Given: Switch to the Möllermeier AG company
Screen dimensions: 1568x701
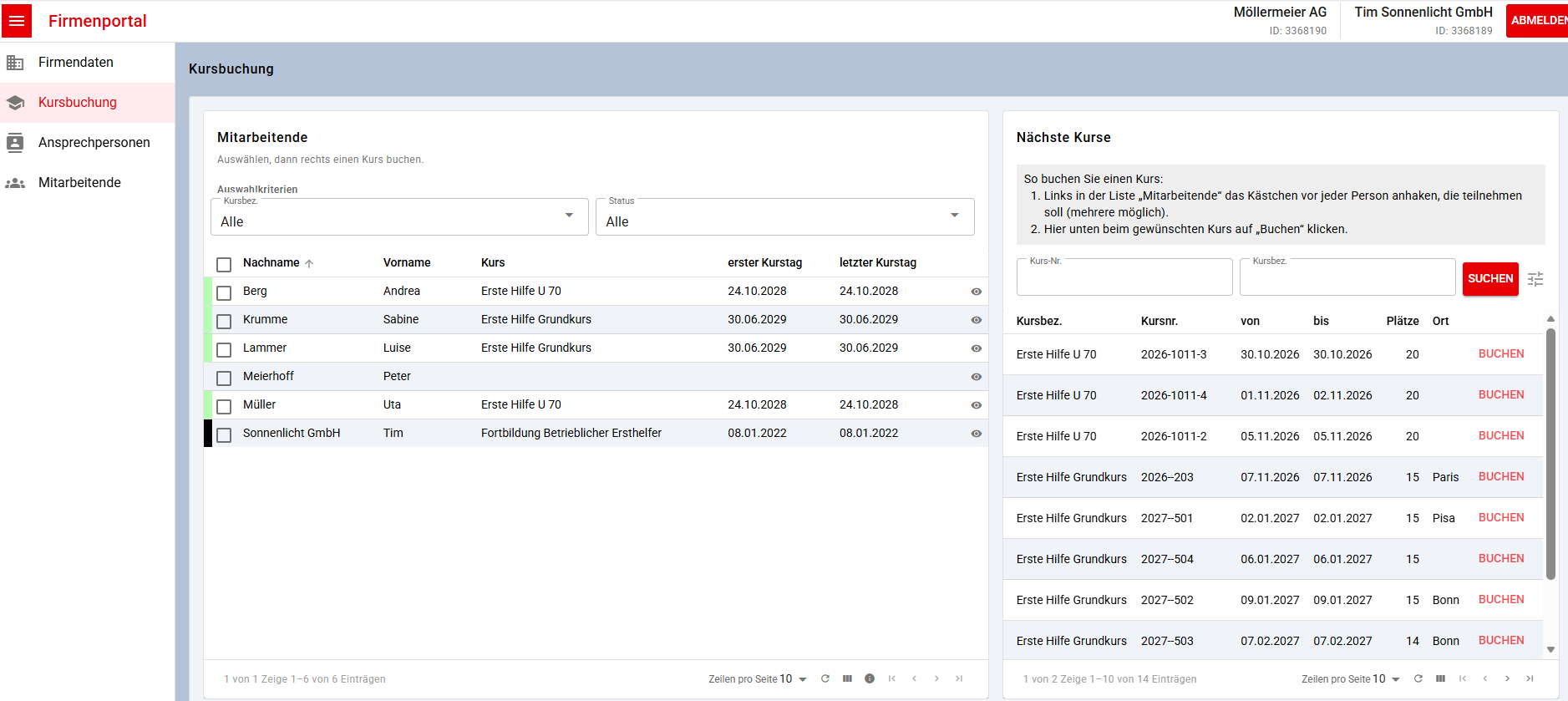Looking at the screenshot, I should click(1280, 20).
